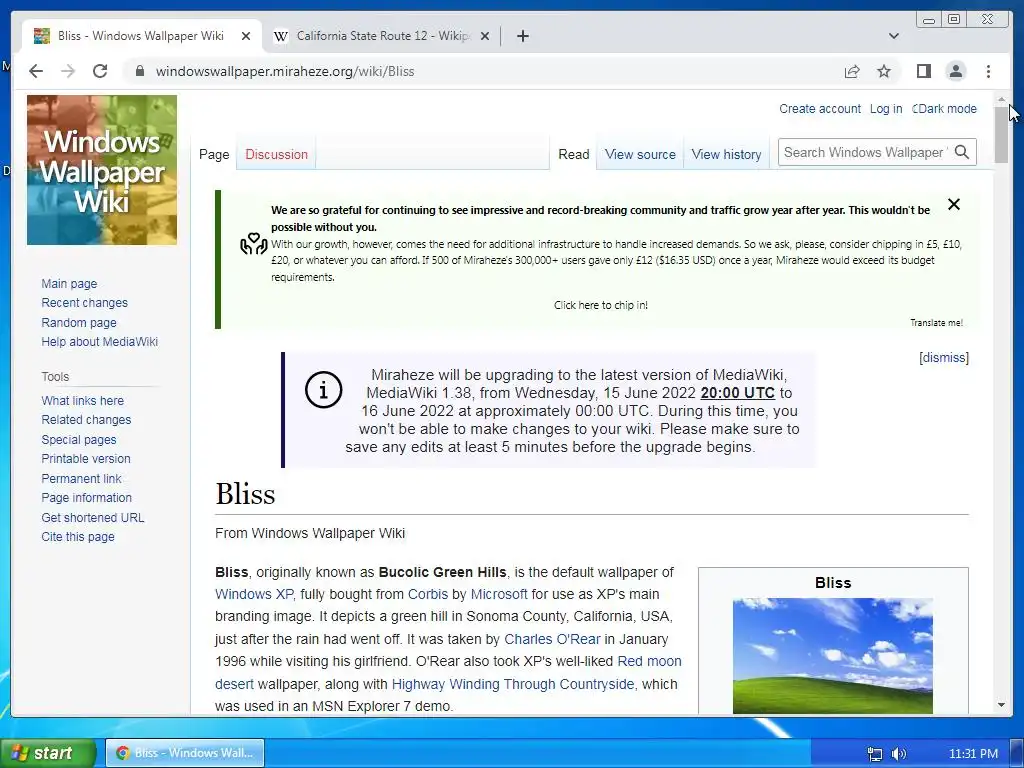The height and width of the screenshot is (768, 1024).
Task: Click the wiki search magnifier icon
Action: click(961, 152)
